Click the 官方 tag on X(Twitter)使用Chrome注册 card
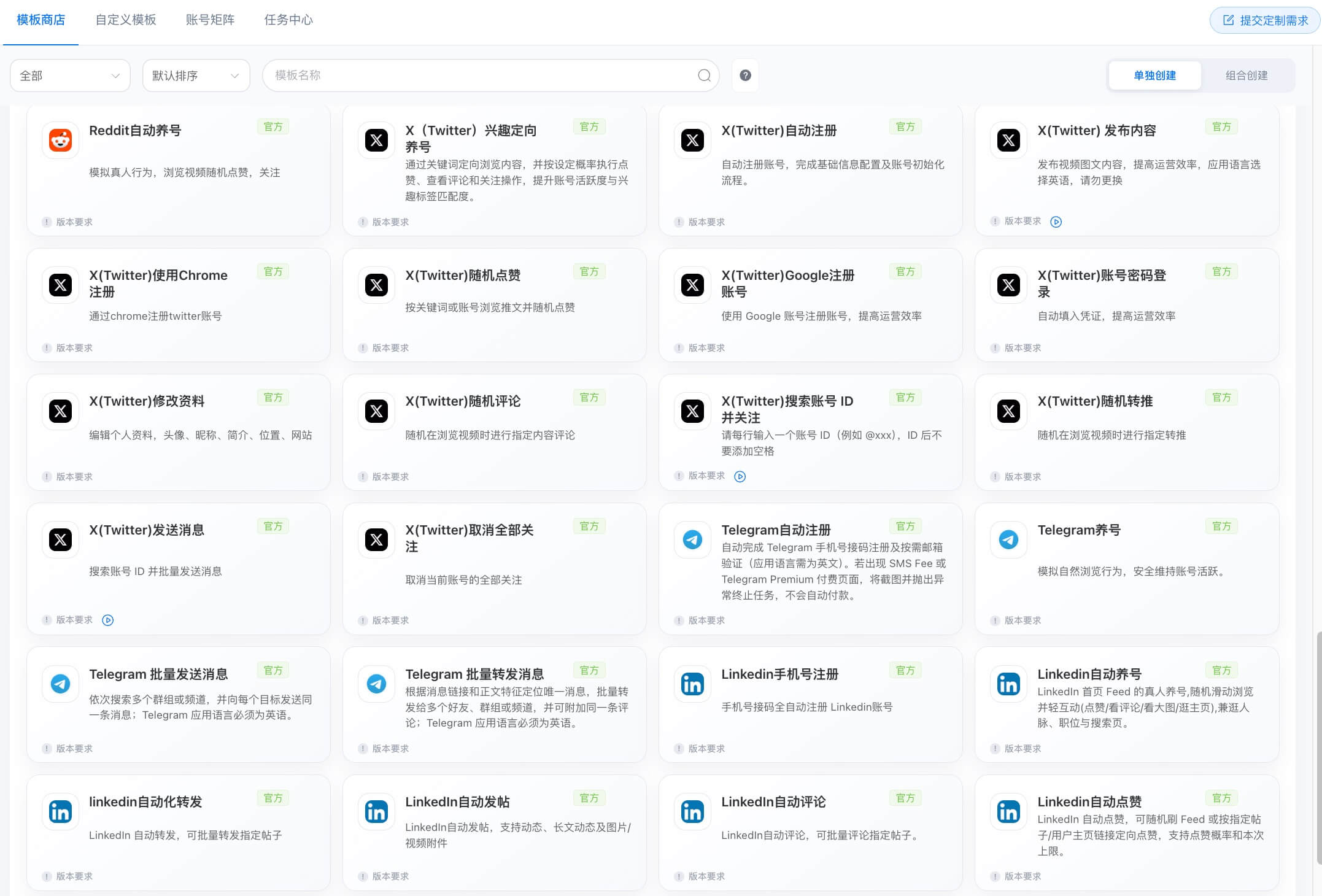Screen dimensions: 1322x896 pyautogui.click(x=273, y=271)
